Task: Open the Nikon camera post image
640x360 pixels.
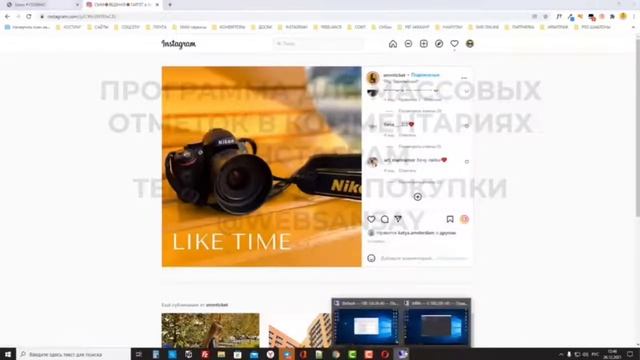Action: tap(262, 167)
